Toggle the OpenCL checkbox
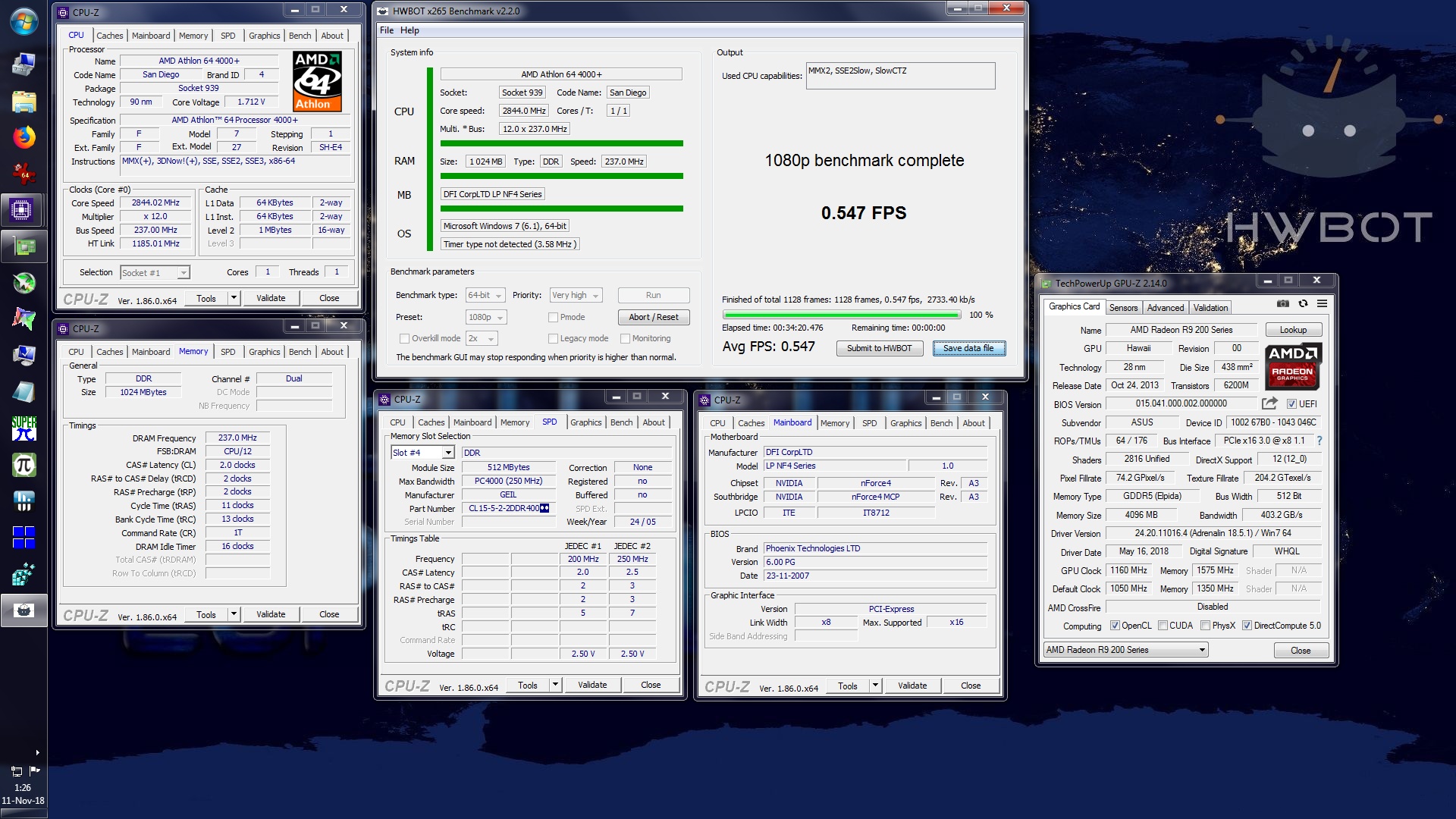This screenshot has width=1456, height=819. pyautogui.click(x=1115, y=626)
